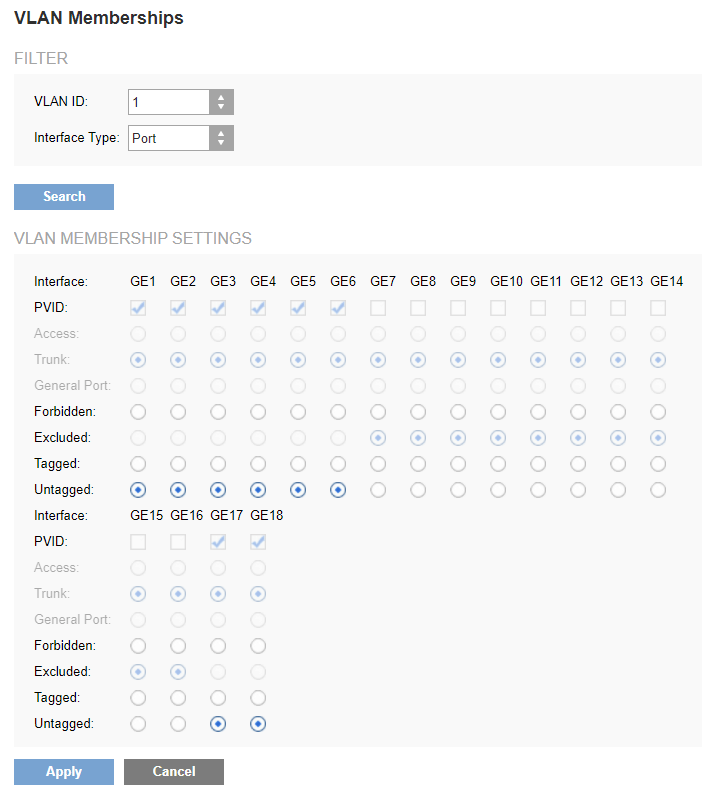Select Tagged radio for GE2
Viewport: 702px width, 795px height.
point(178,464)
